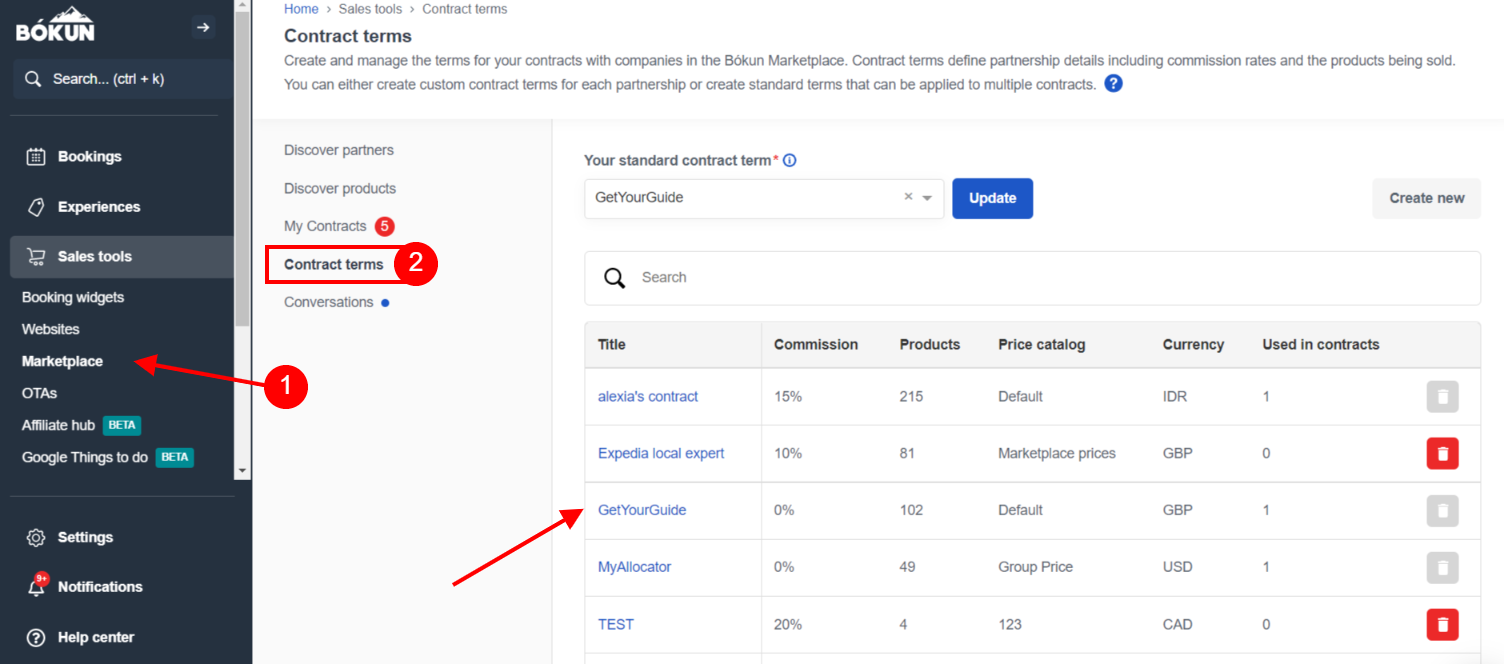
Task: Click the Price catalog column header
Action: 1042,344
